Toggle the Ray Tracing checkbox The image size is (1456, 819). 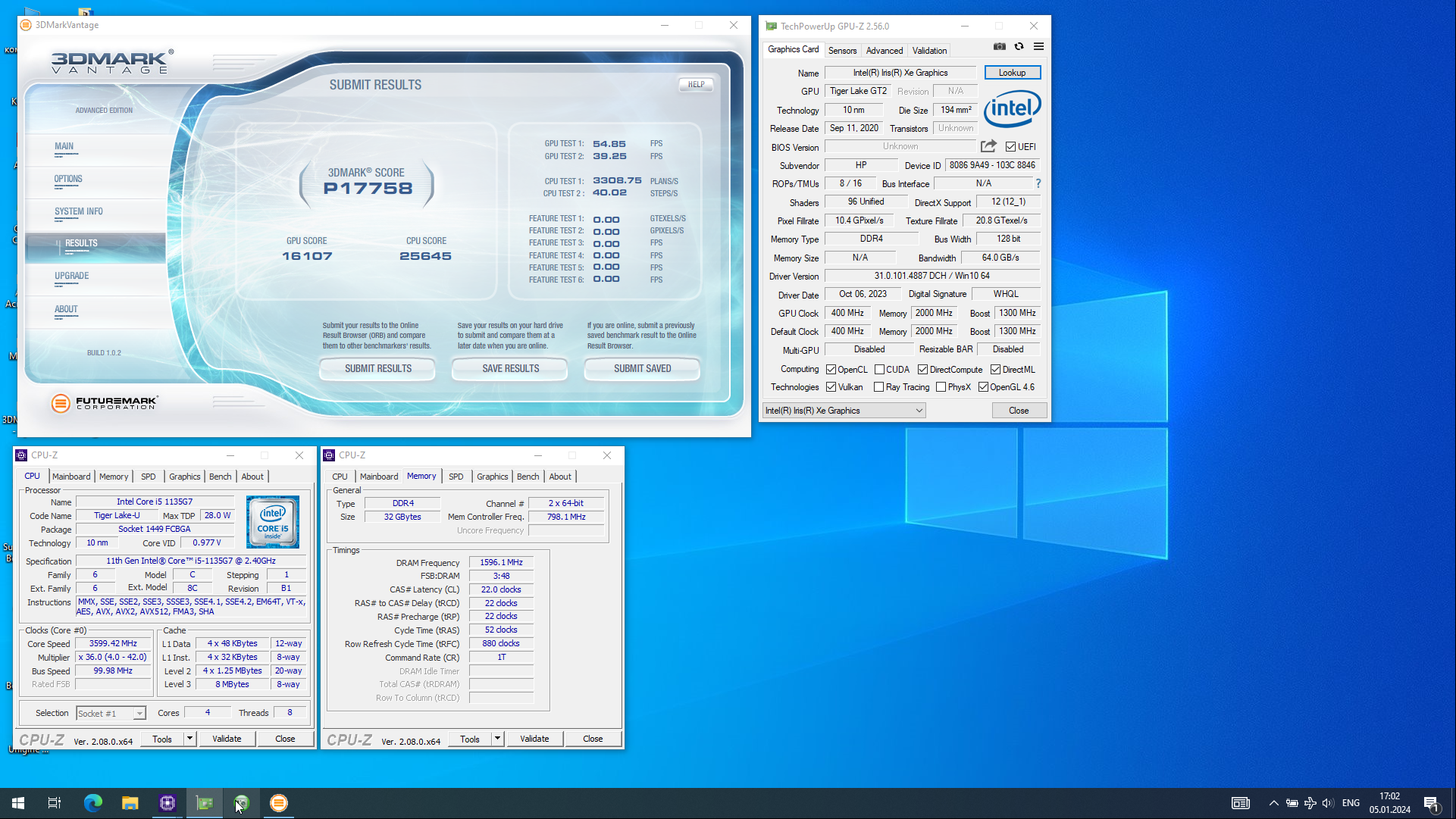coord(879,387)
